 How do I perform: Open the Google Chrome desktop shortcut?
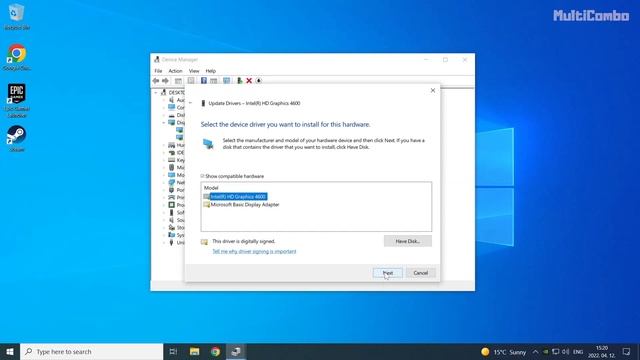tap(17, 57)
